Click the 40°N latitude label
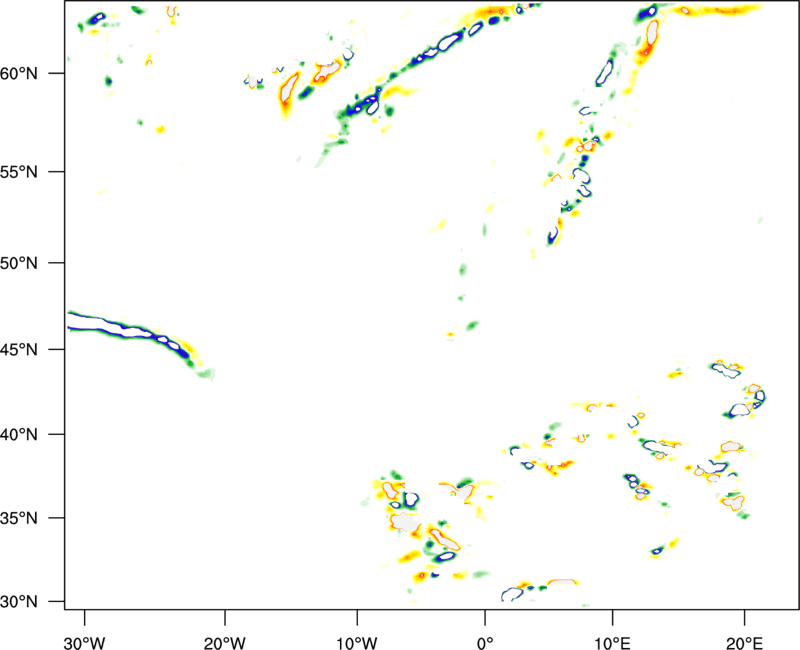Viewport: 800px width, 650px height. tap(19, 435)
